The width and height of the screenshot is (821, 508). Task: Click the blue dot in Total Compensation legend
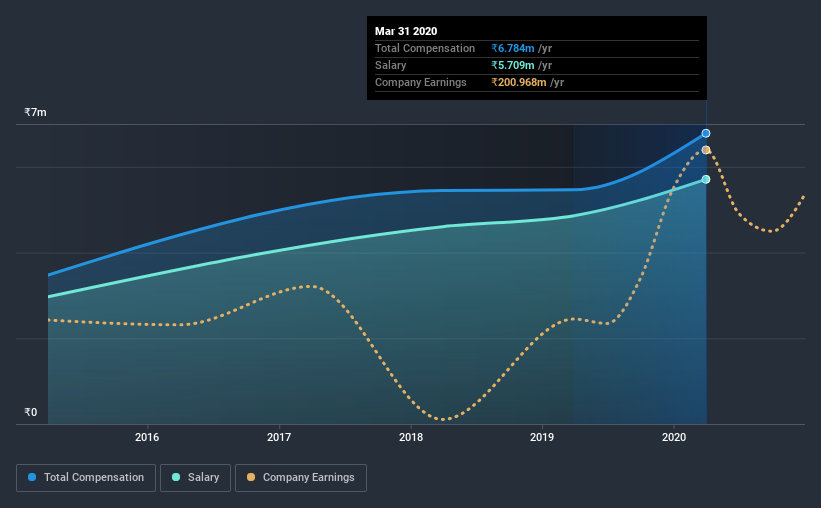click(x=32, y=477)
